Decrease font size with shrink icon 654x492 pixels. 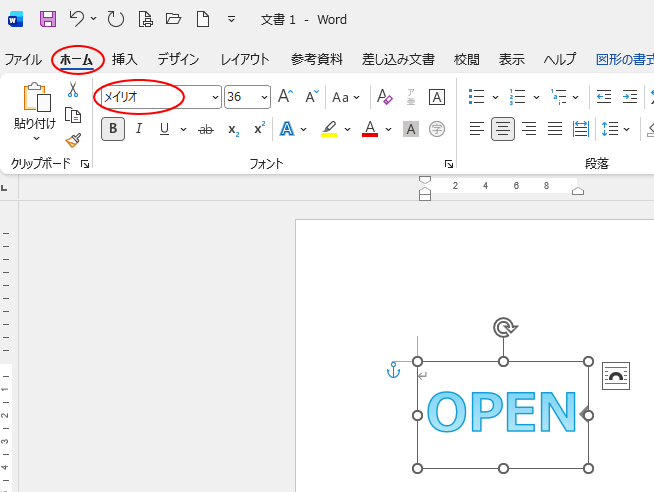pyautogui.click(x=312, y=97)
